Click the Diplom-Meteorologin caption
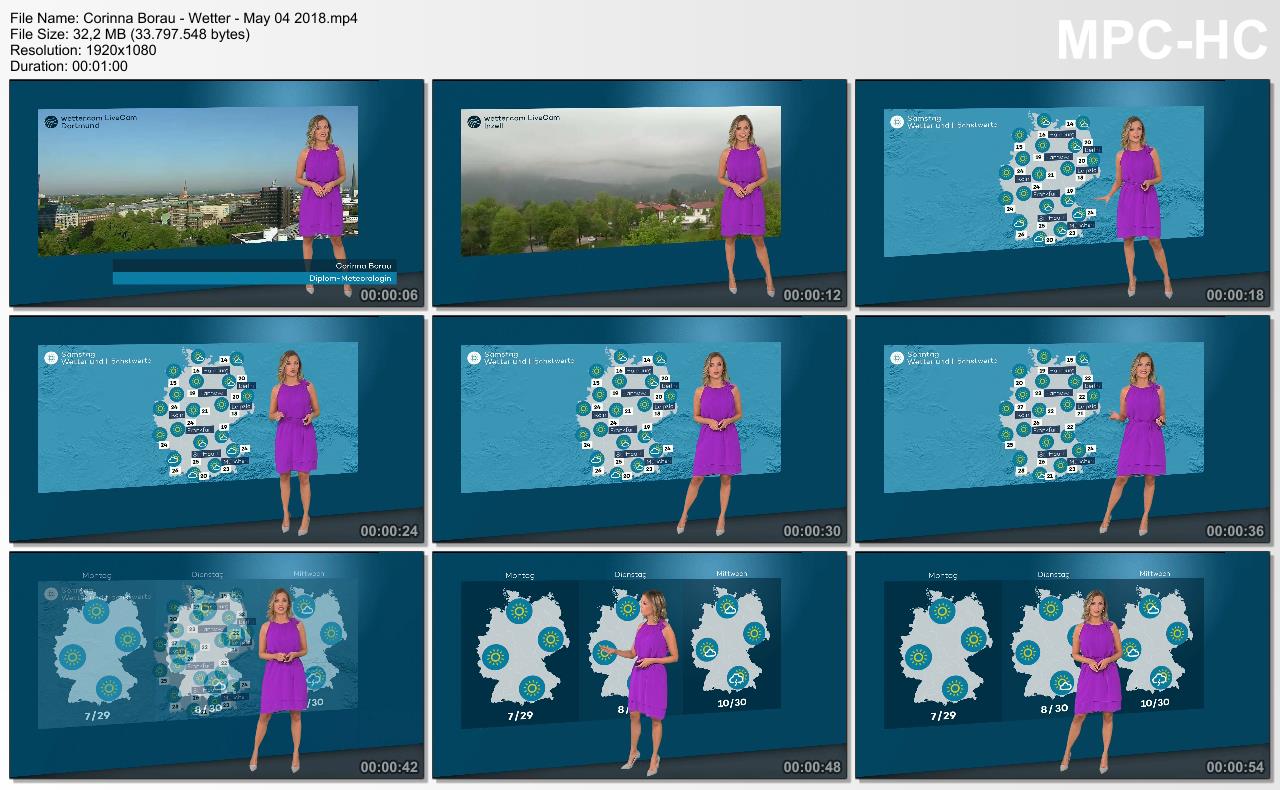The width and height of the screenshot is (1280, 790). click(x=351, y=278)
